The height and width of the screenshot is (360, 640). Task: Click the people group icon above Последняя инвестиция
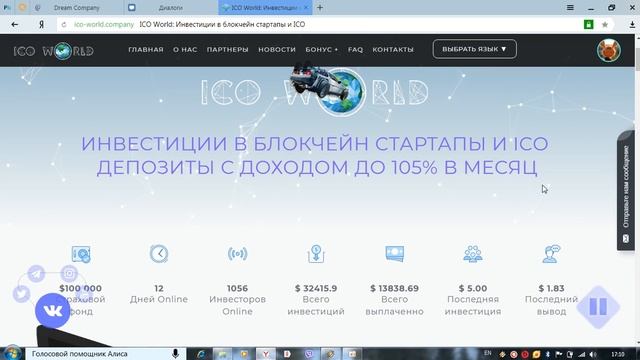(473, 253)
